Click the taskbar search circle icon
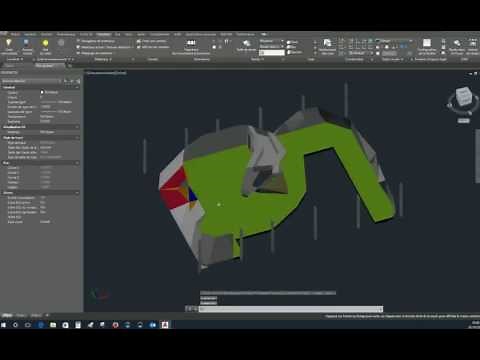 pos(15,324)
